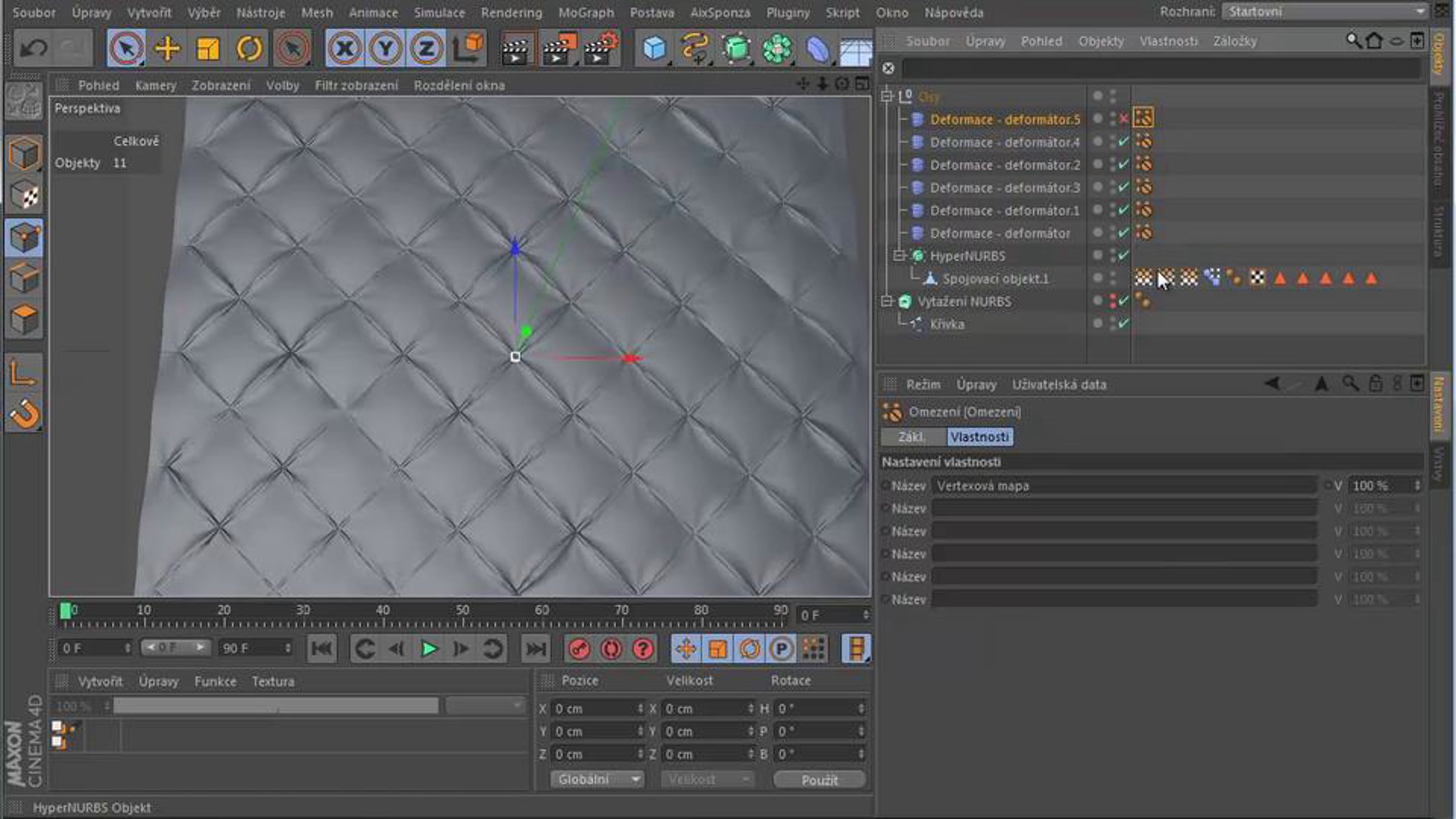1456x819 pixels.
Task: Activate the Scale tool
Action: point(207,48)
